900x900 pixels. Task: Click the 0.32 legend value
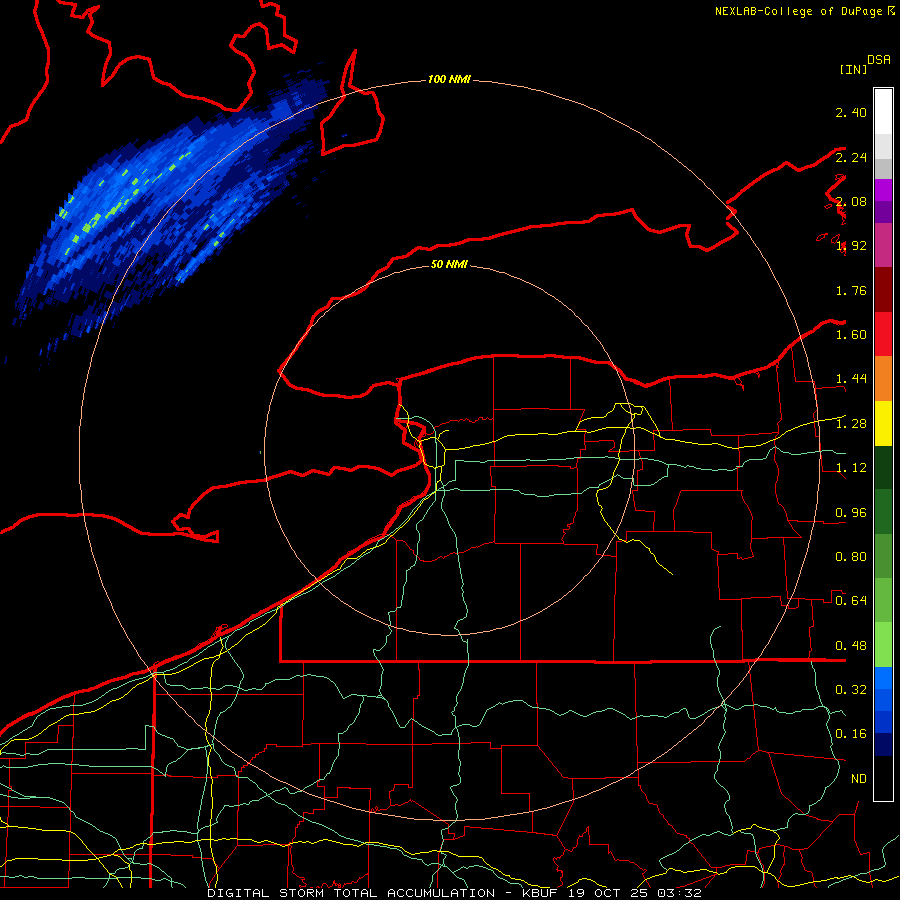click(x=851, y=690)
